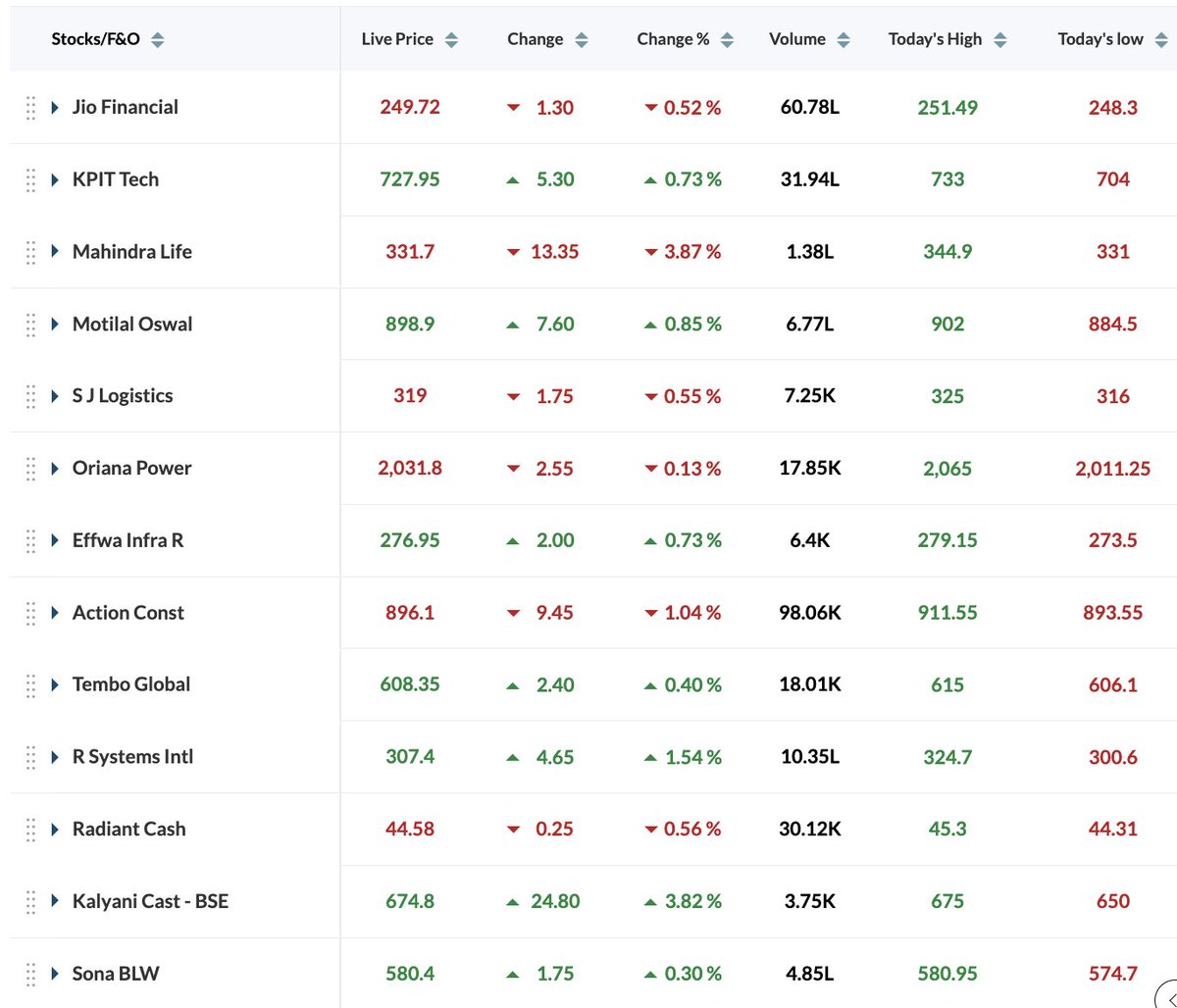
Task: Expand the S J Logistics row arrow
Action: tap(56, 396)
